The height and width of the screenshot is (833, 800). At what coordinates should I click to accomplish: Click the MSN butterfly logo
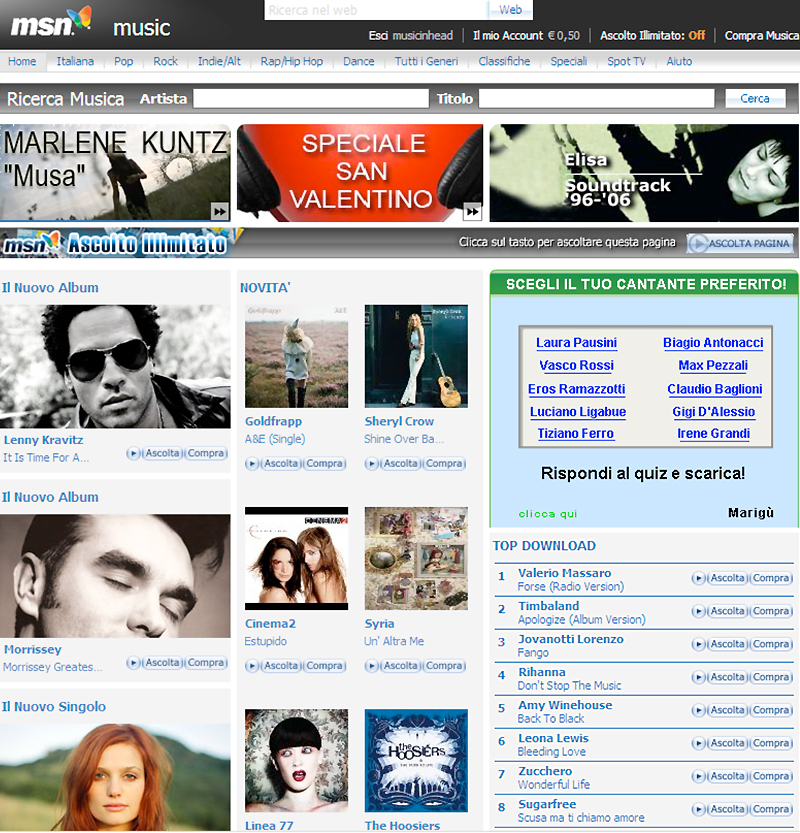pos(52,21)
